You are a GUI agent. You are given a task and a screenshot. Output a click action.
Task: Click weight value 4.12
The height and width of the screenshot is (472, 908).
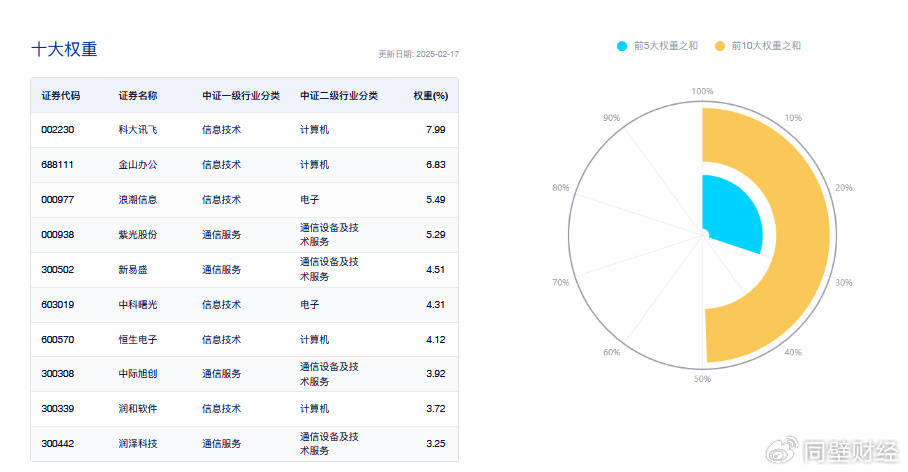[435, 339]
